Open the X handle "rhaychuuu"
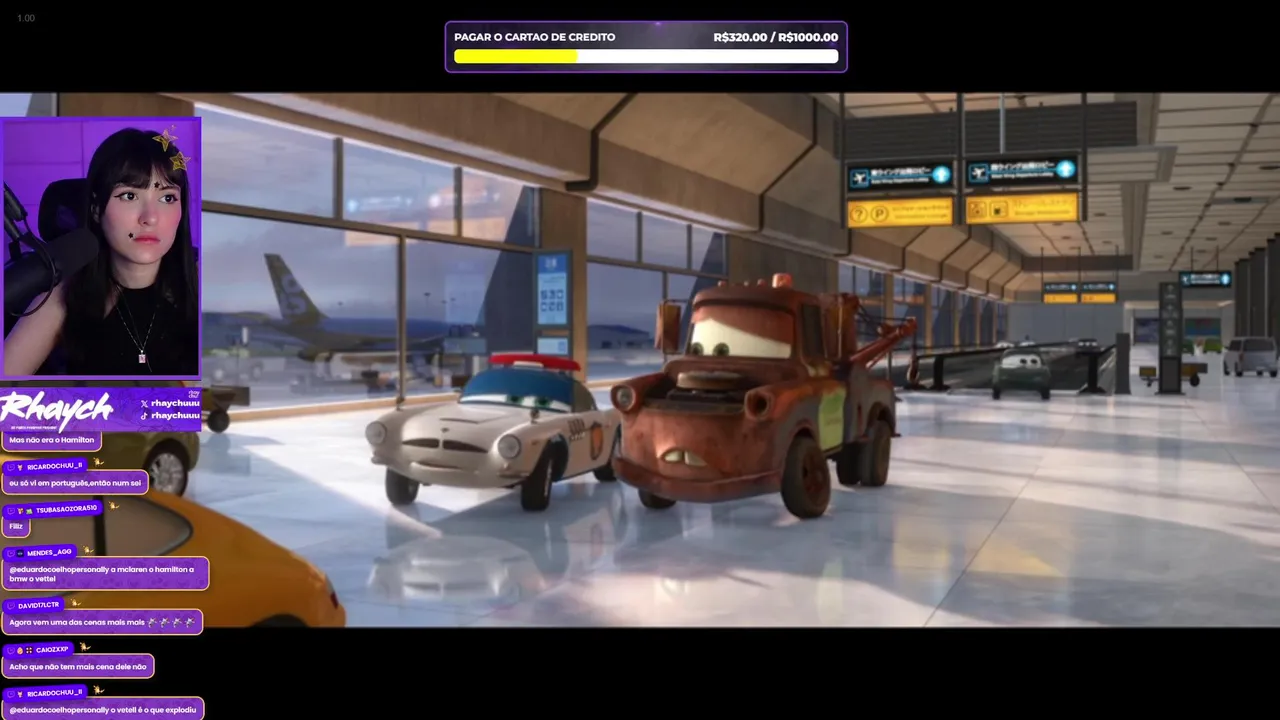The width and height of the screenshot is (1280, 720). click(176, 403)
